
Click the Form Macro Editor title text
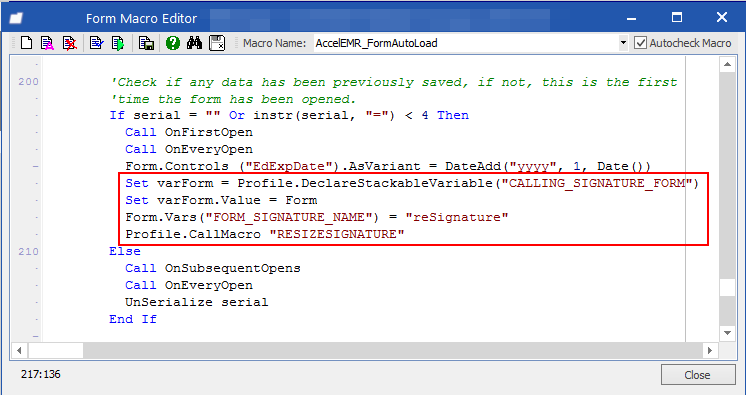(141, 19)
